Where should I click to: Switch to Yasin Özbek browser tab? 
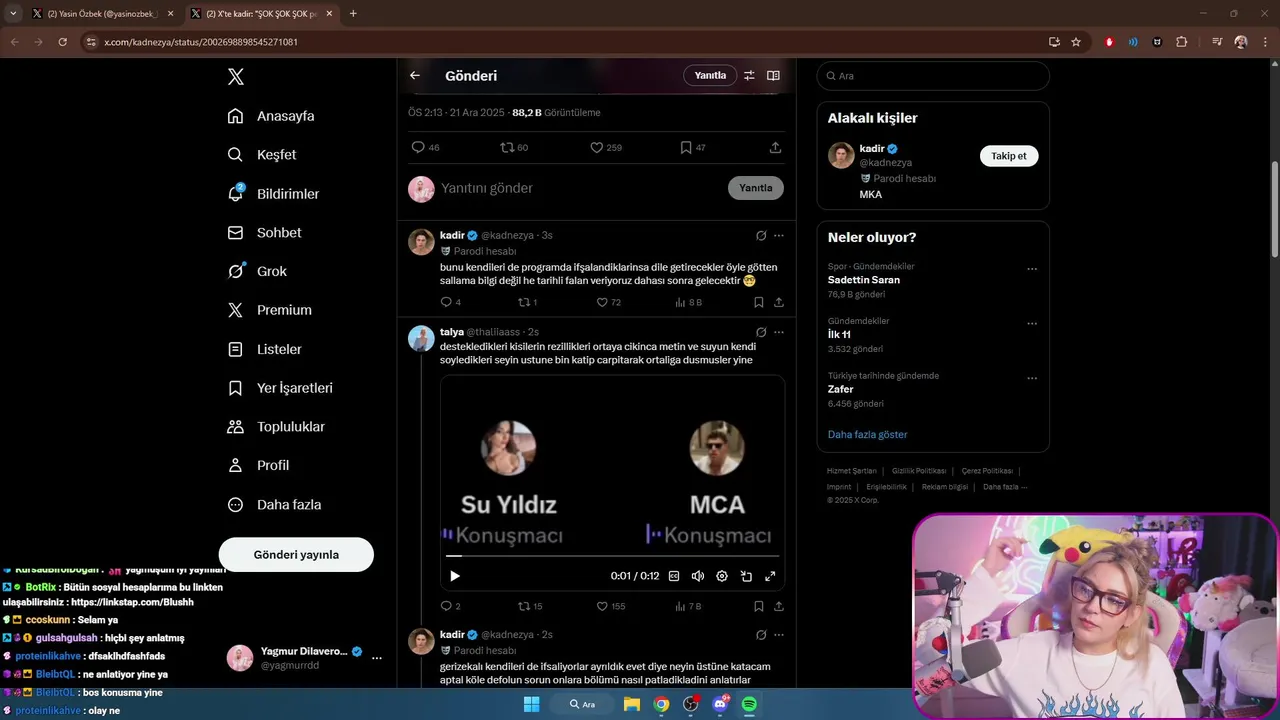click(103, 14)
